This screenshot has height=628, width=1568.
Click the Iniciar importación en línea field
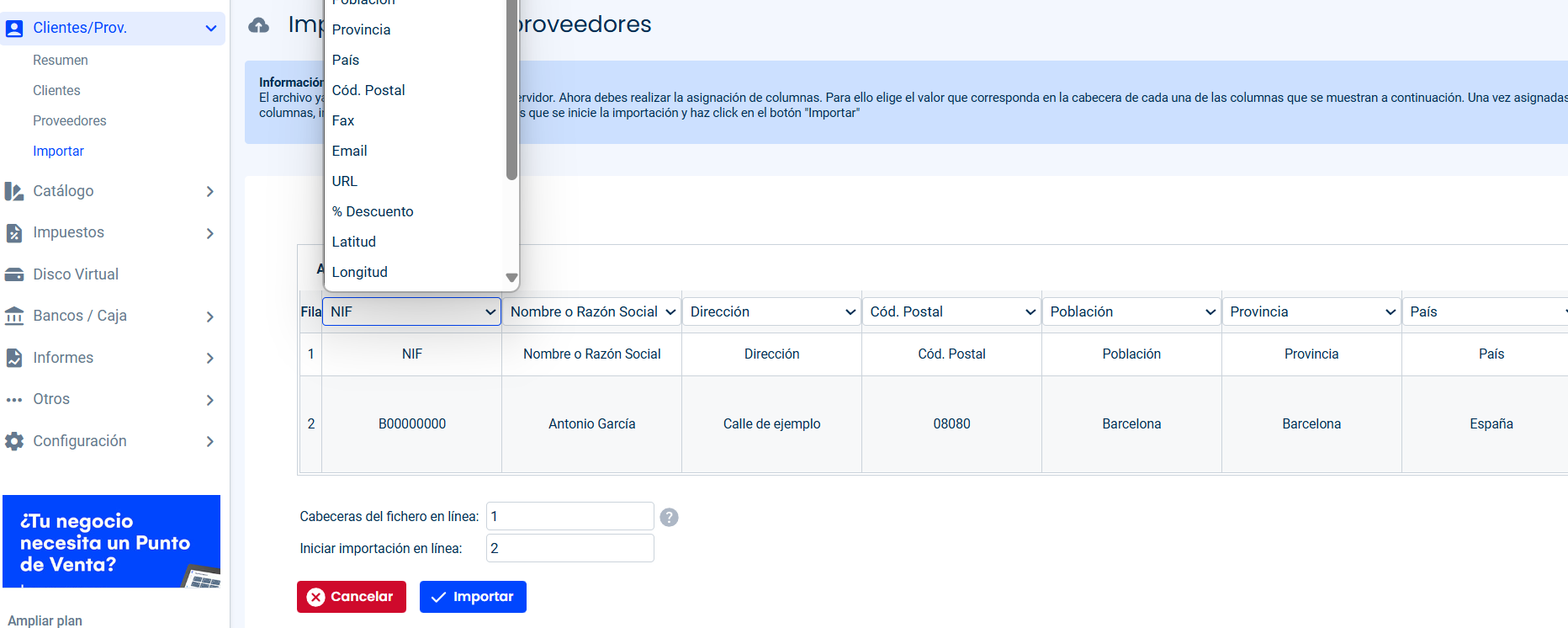569,548
